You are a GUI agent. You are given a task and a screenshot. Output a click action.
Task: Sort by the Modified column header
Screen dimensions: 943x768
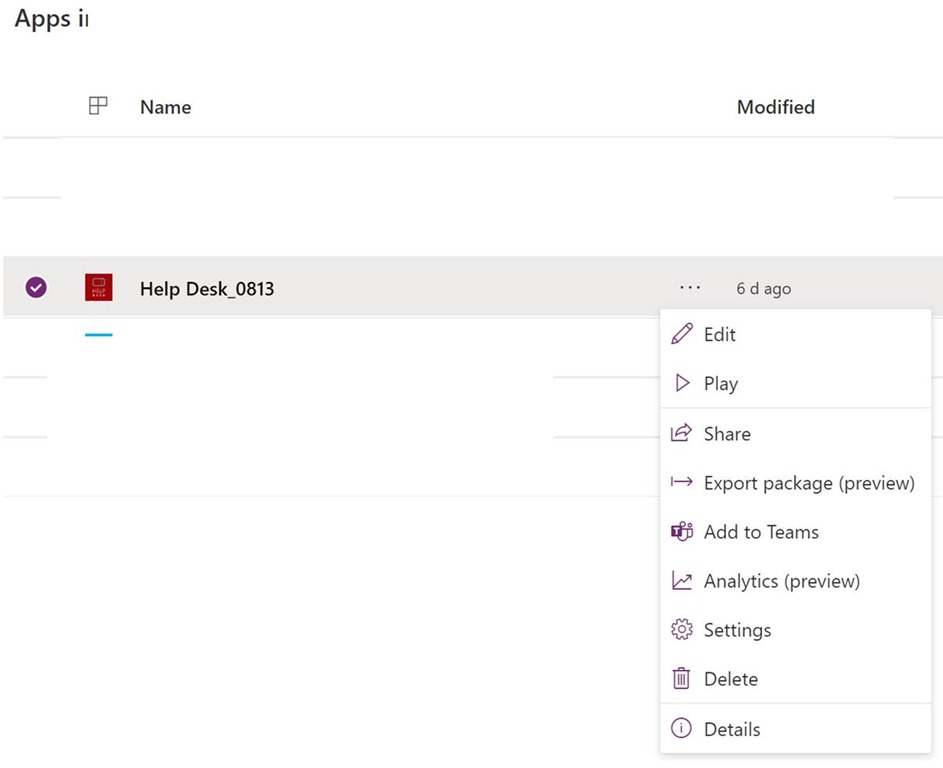coord(775,107)
